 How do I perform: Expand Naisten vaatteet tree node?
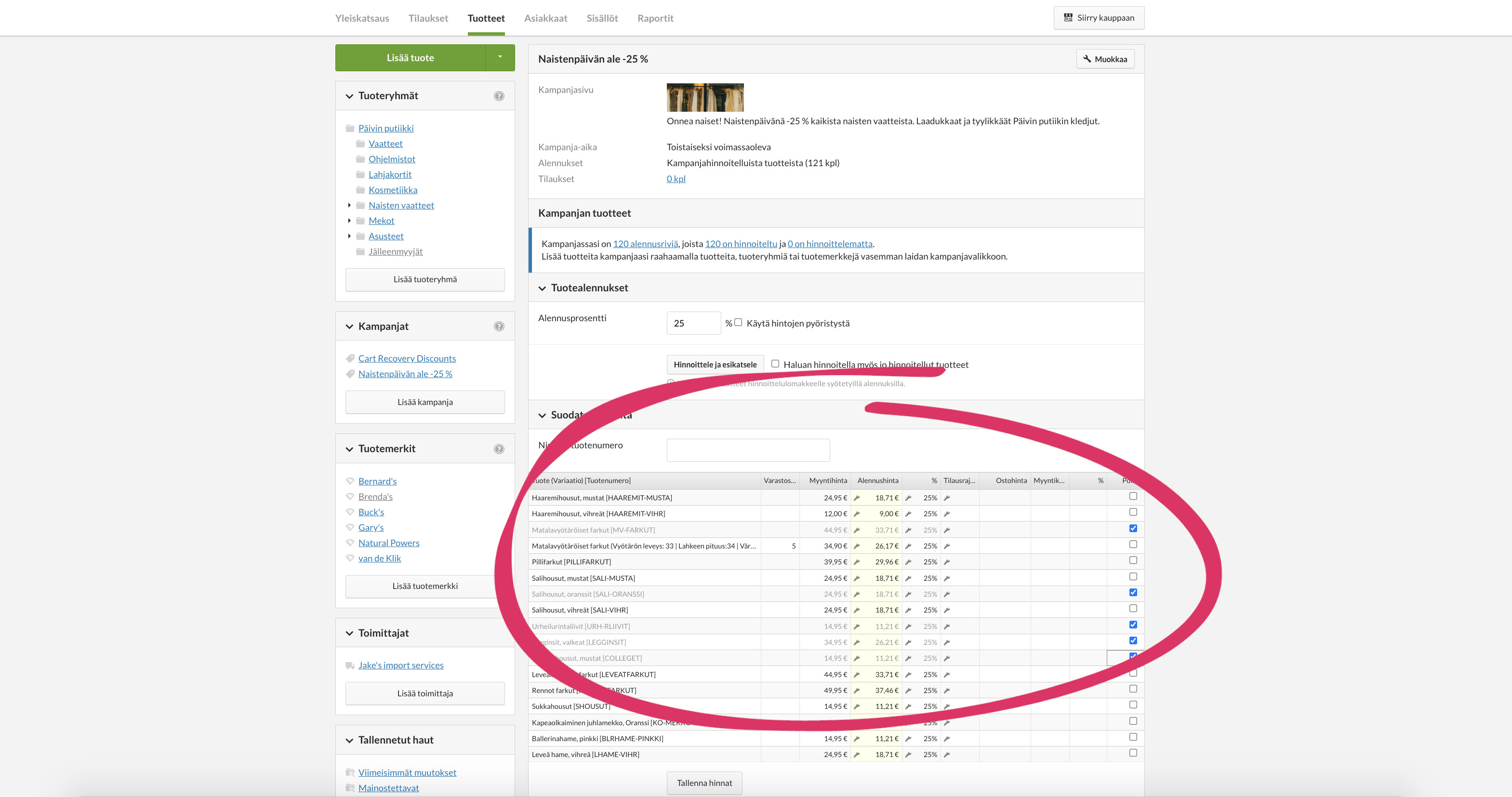coord(349,205)
